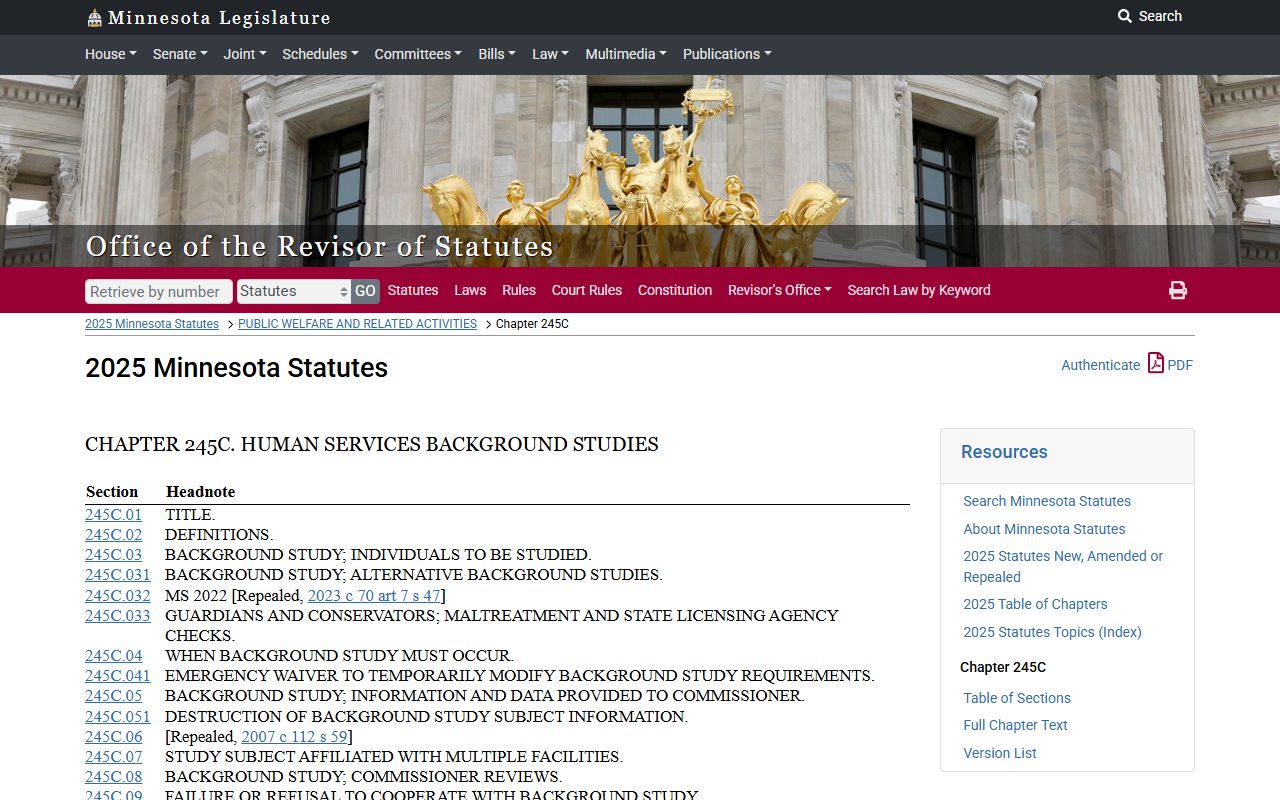Open the Joint dropdown menu
1280x800 pixels.
pos(245,54)
